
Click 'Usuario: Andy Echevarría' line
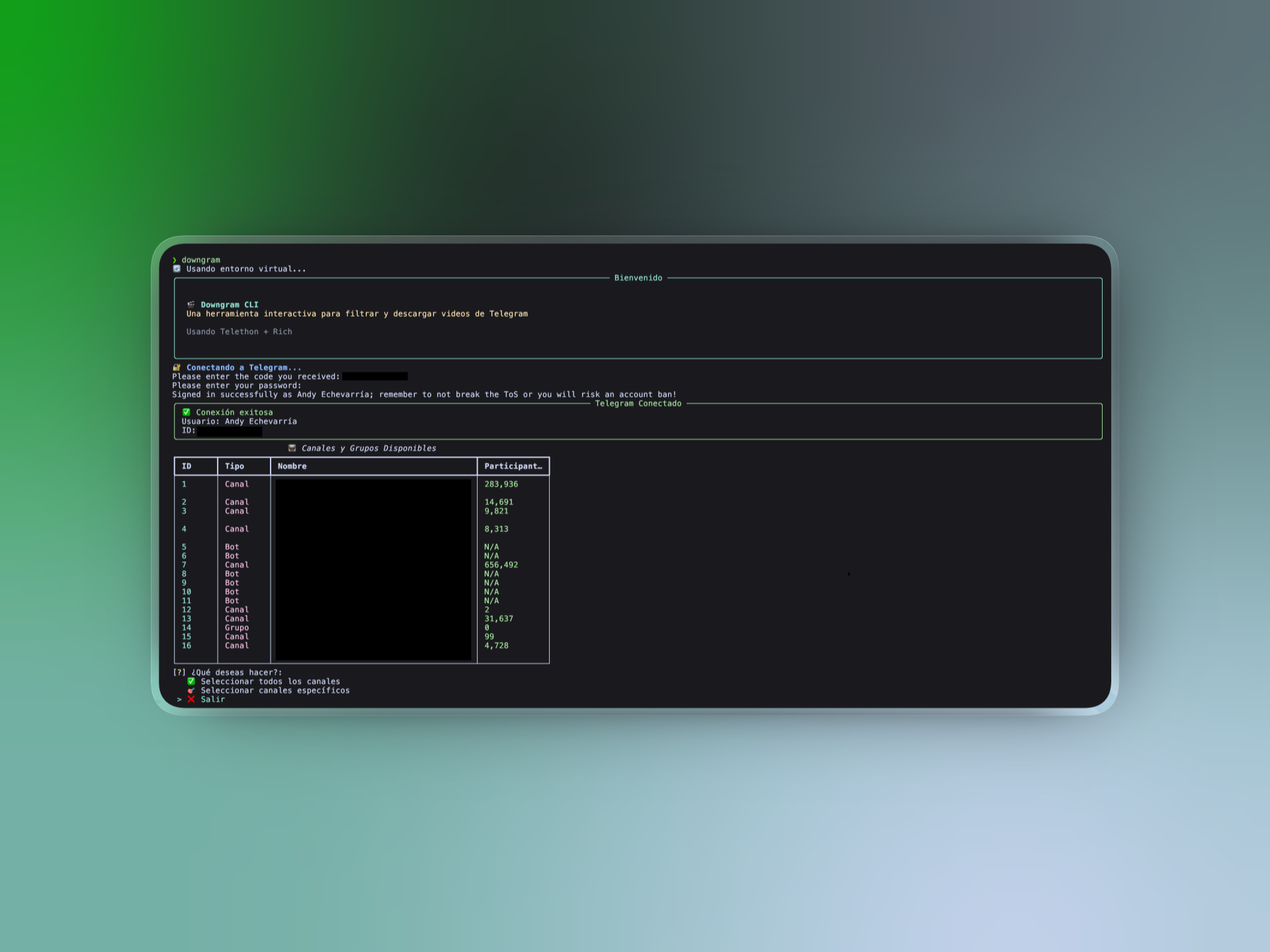(239, 422)
